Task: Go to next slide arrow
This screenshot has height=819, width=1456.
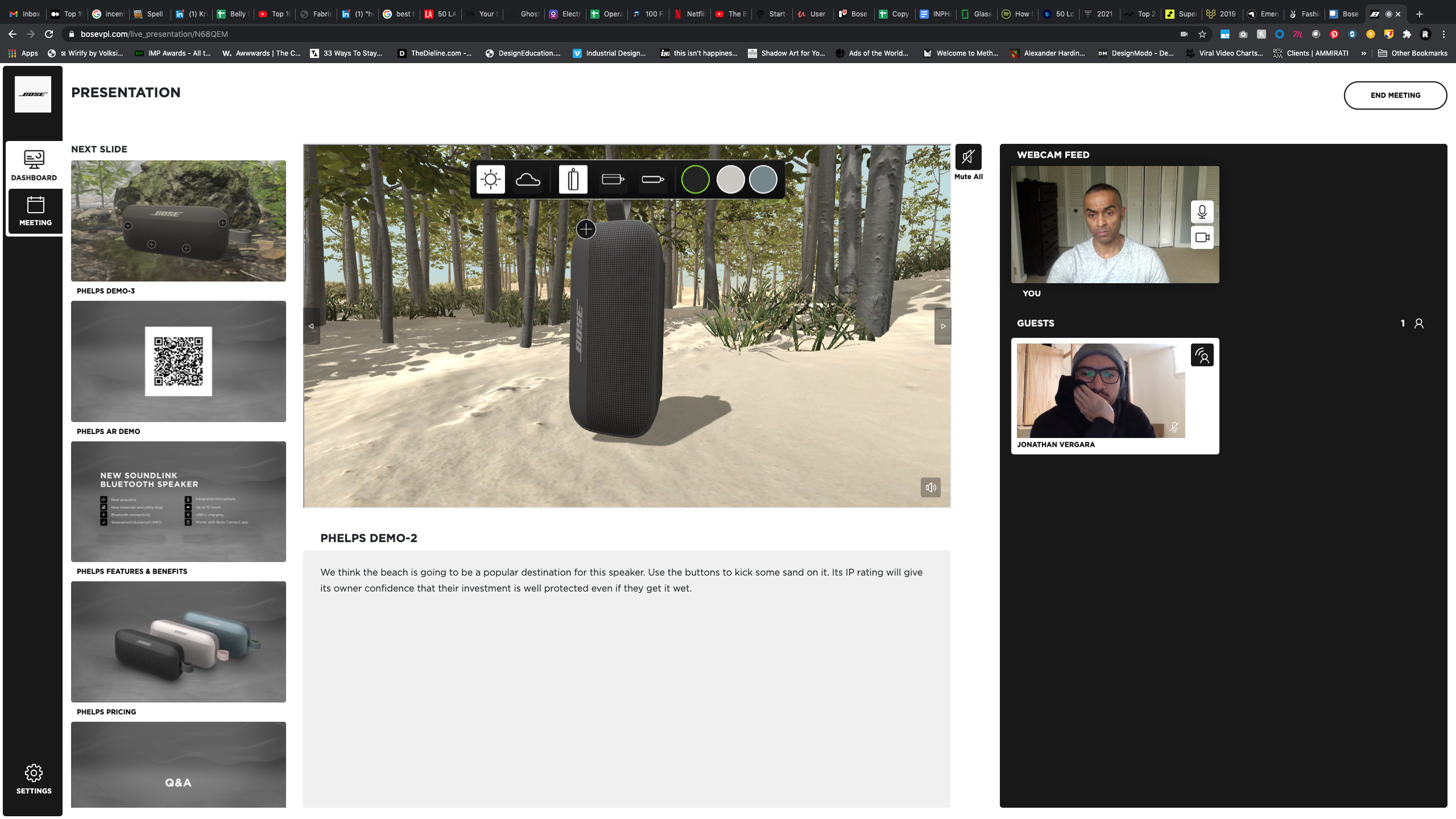Action: (942, 326)
